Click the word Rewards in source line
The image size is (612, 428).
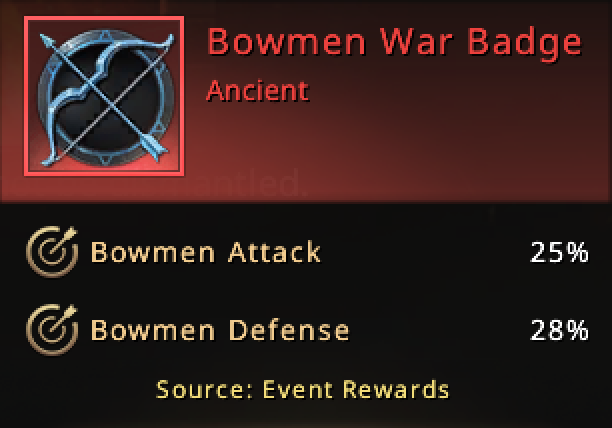coord(396,389)
